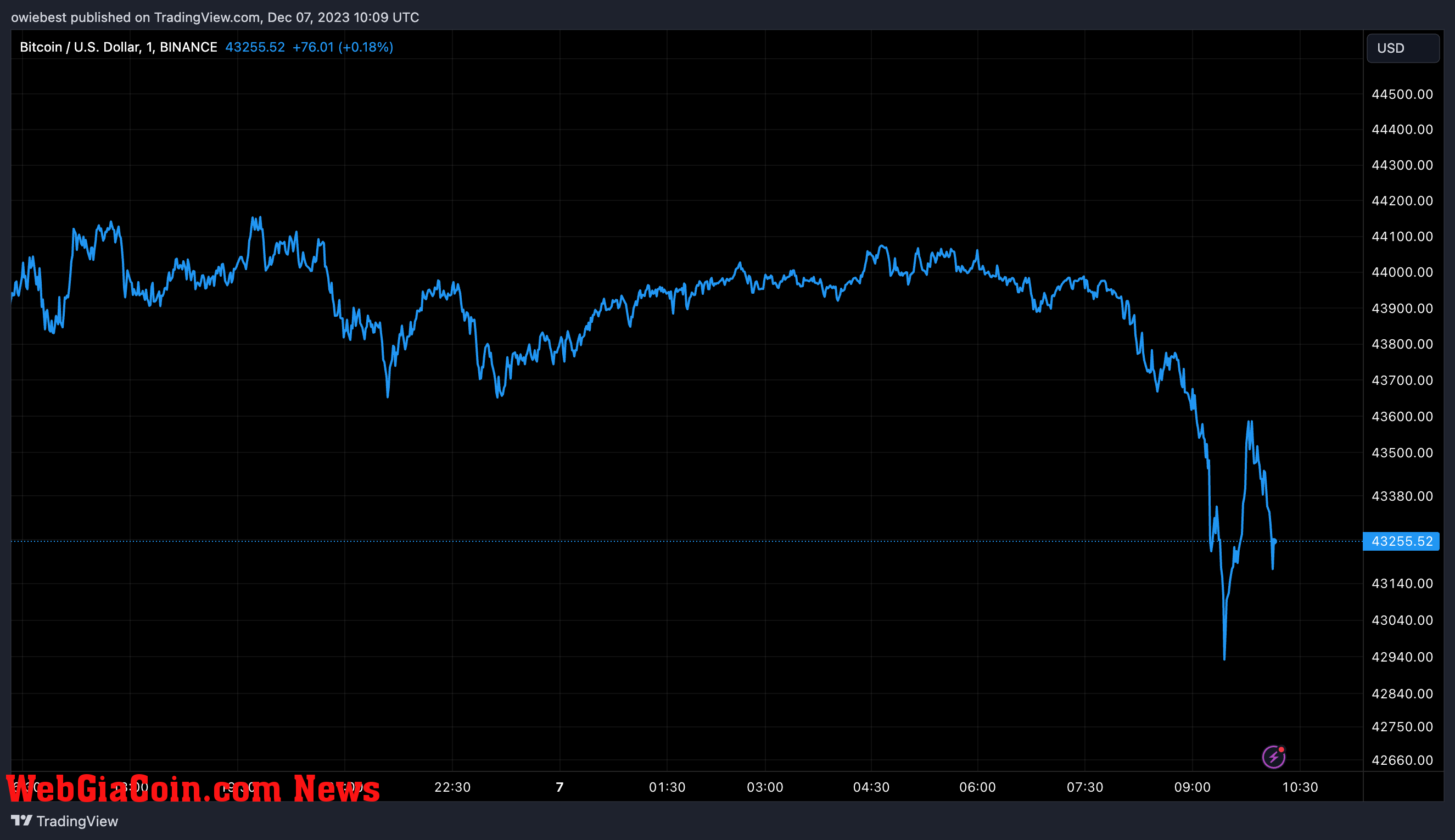
Task: Click the 03:00 time axis label
Action: point(765,787)
